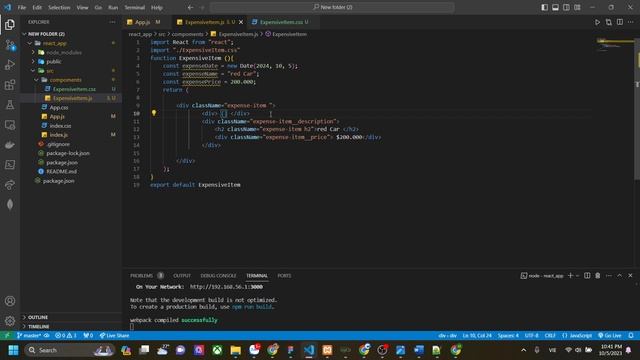Open the Source Control view

pos(10,45)
